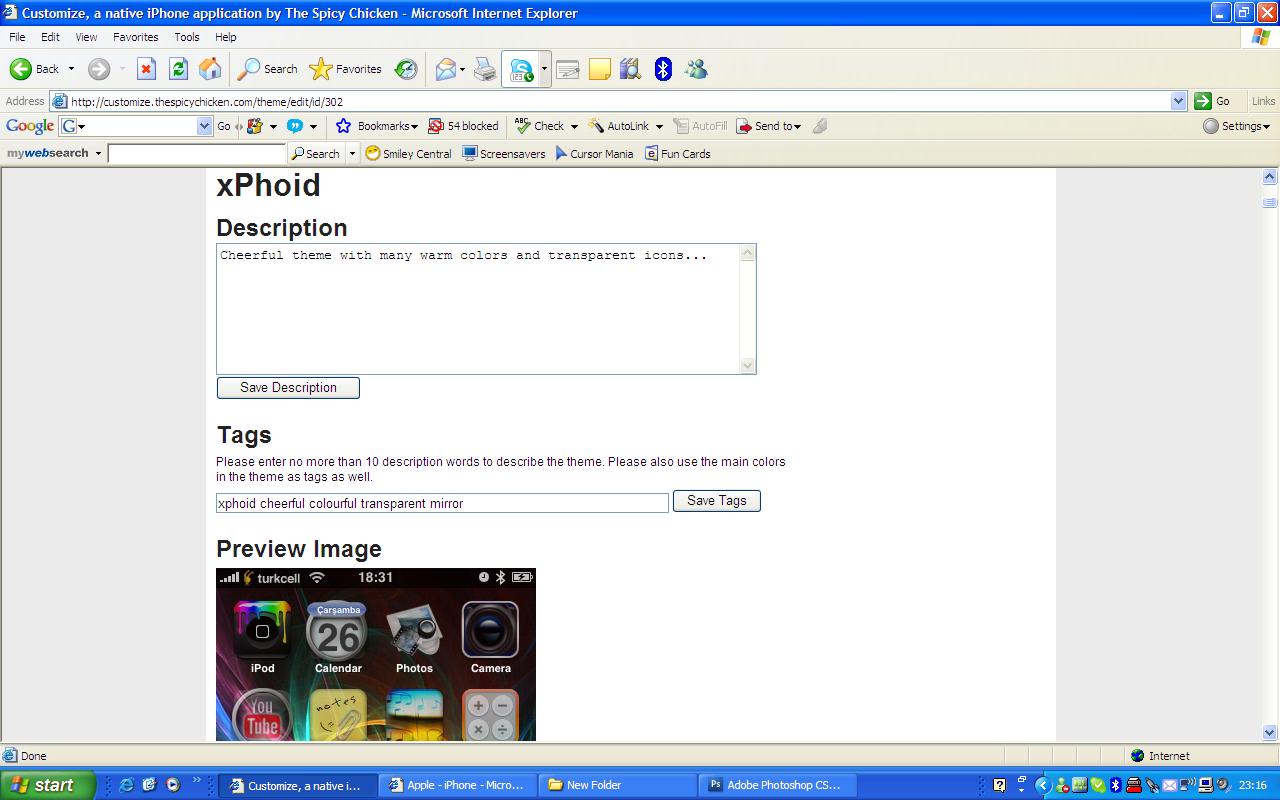The height and width of the screenshot is (800, 1280).
Task: Open the Favorites menu
Action: pyautogui.click(x=135, y=37)
